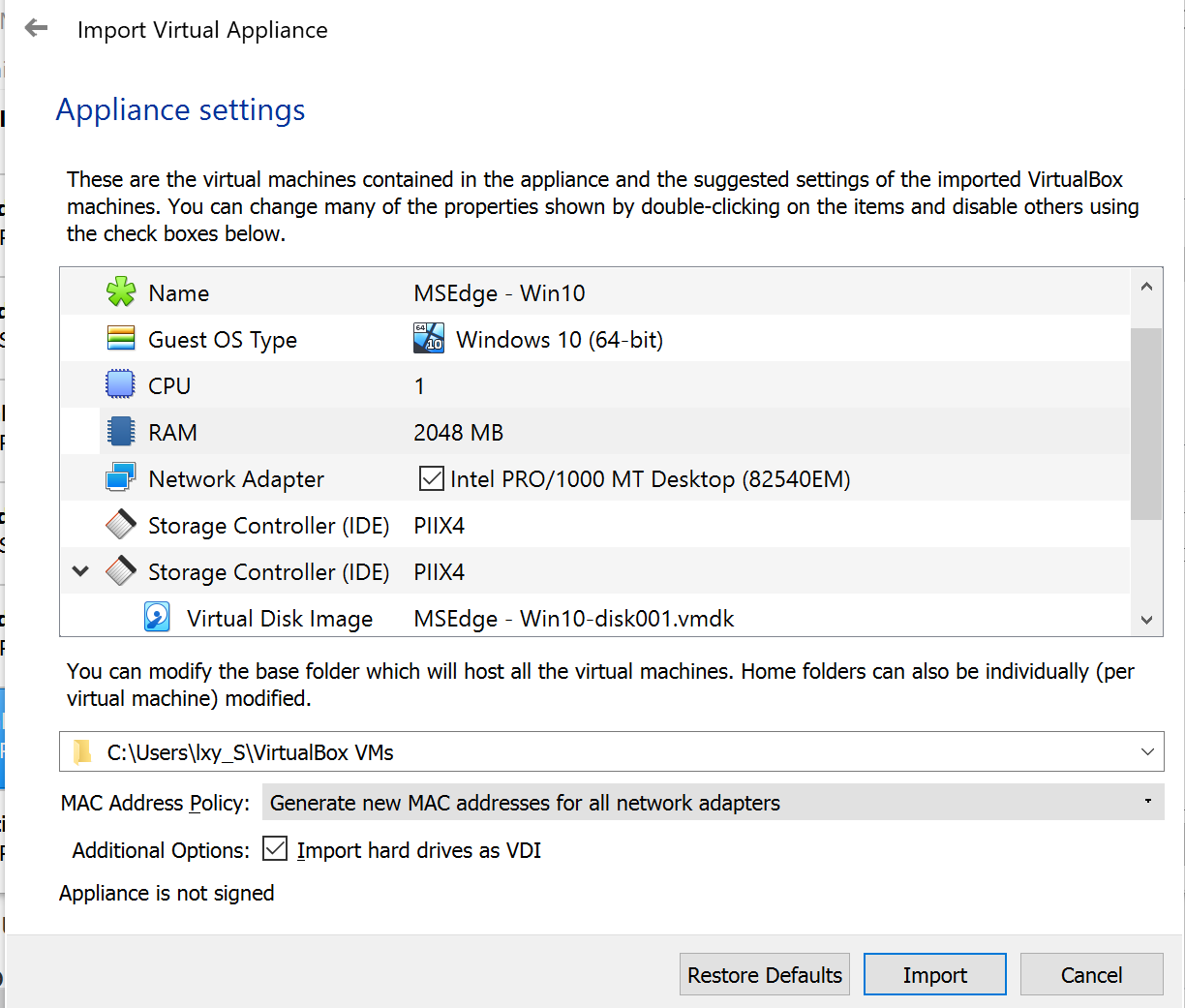Toggle the Intel PRO/1000 network adapter checkbox

[x=431, y=478]
